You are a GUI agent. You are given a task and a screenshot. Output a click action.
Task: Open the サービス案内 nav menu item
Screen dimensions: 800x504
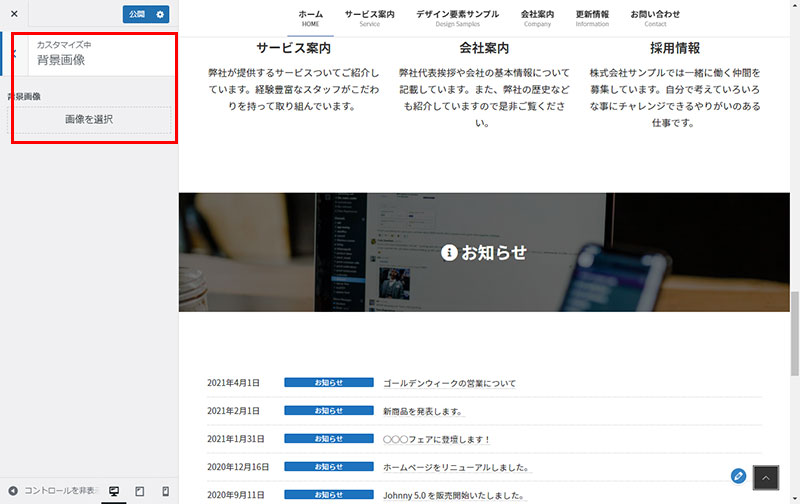(x=369, y=17)
